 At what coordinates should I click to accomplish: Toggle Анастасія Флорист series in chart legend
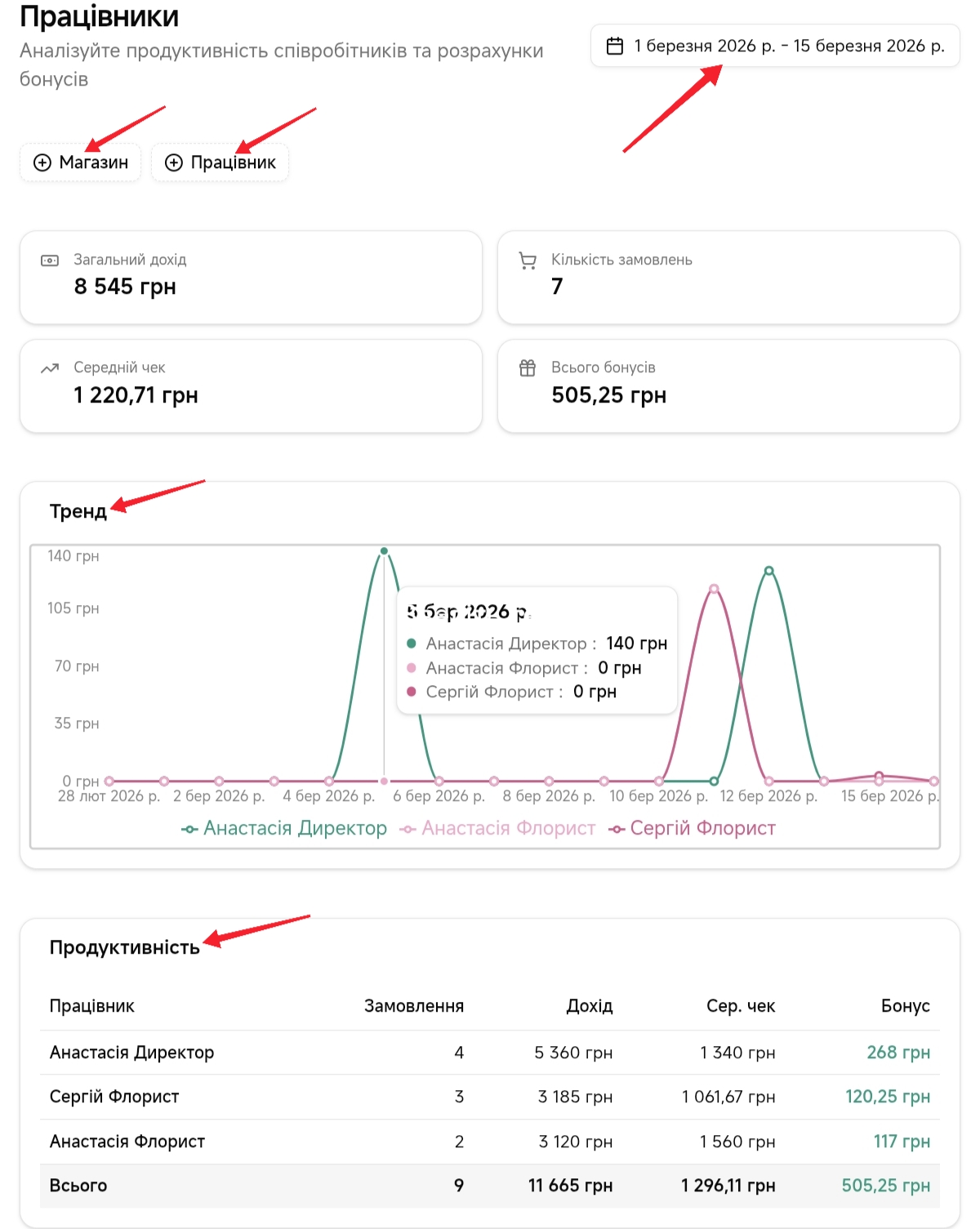(497, 828)
